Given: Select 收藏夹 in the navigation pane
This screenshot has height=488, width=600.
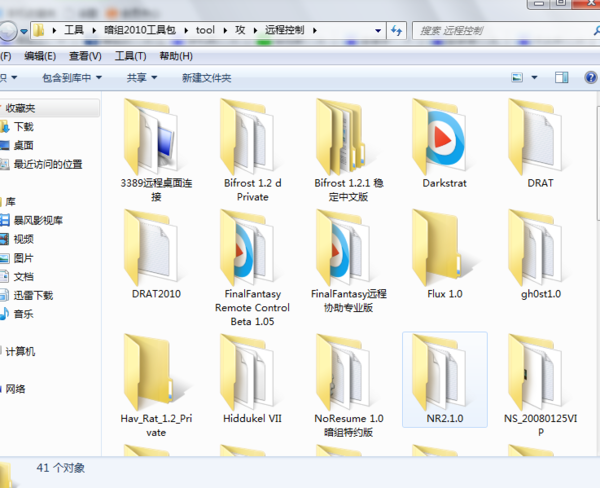Looking at the screenshot, I should (x=20, y=108).
